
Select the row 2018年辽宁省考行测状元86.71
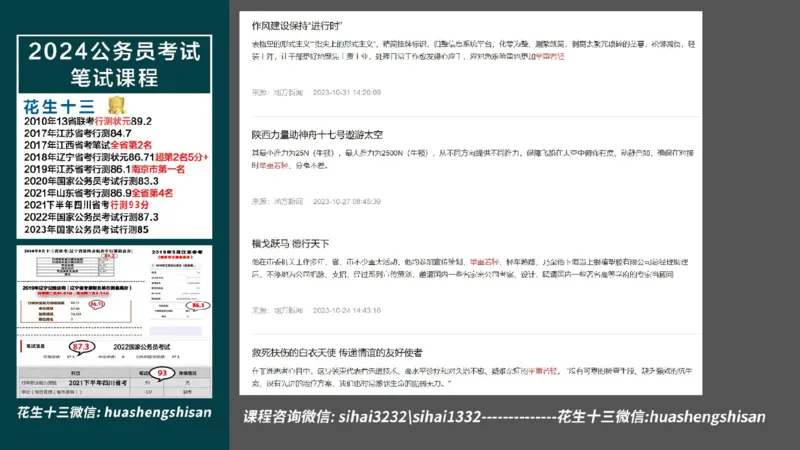pyautogui.click(x=116, y=157)
